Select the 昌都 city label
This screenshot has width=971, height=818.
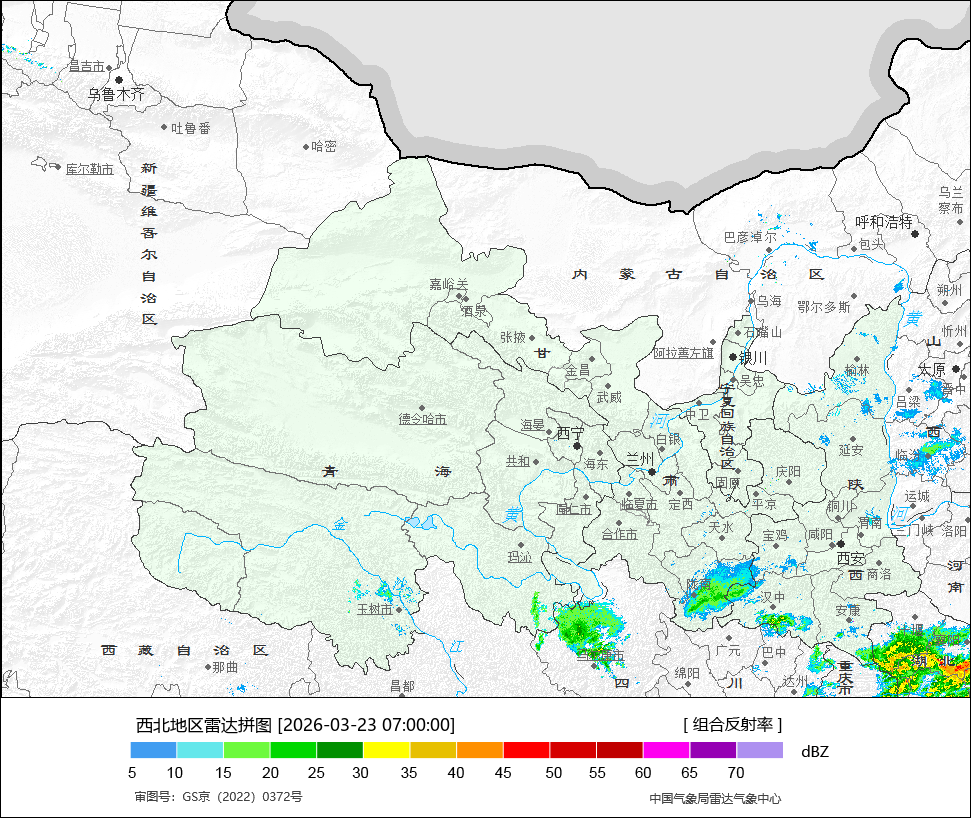[402, 686]
